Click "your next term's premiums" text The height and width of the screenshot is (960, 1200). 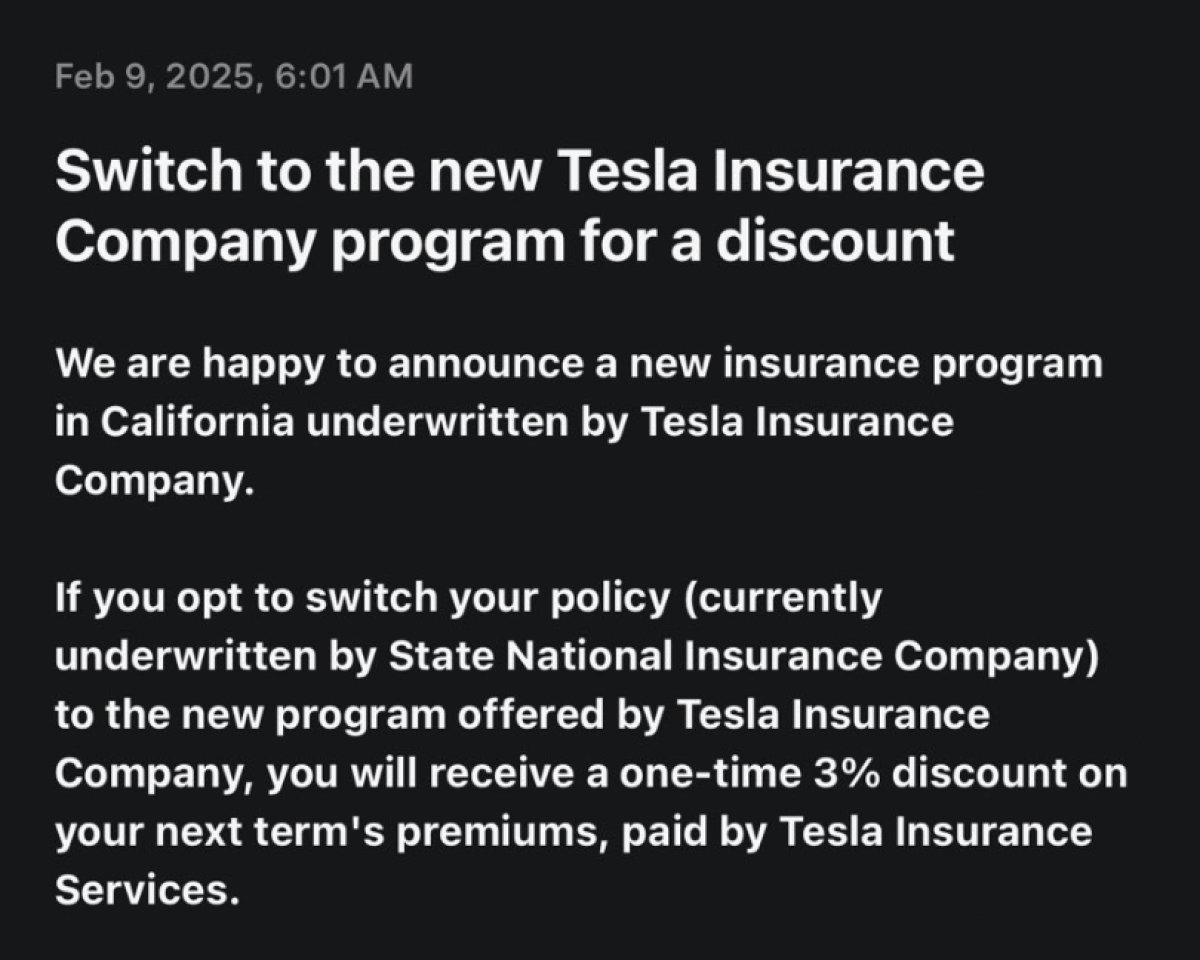[328, 833]
